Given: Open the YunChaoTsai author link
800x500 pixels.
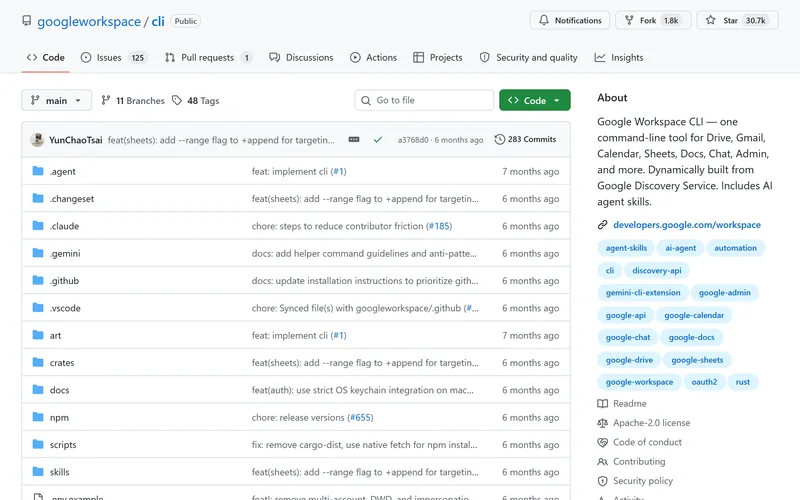Looking at the screenshot, I should coord(76,140).
